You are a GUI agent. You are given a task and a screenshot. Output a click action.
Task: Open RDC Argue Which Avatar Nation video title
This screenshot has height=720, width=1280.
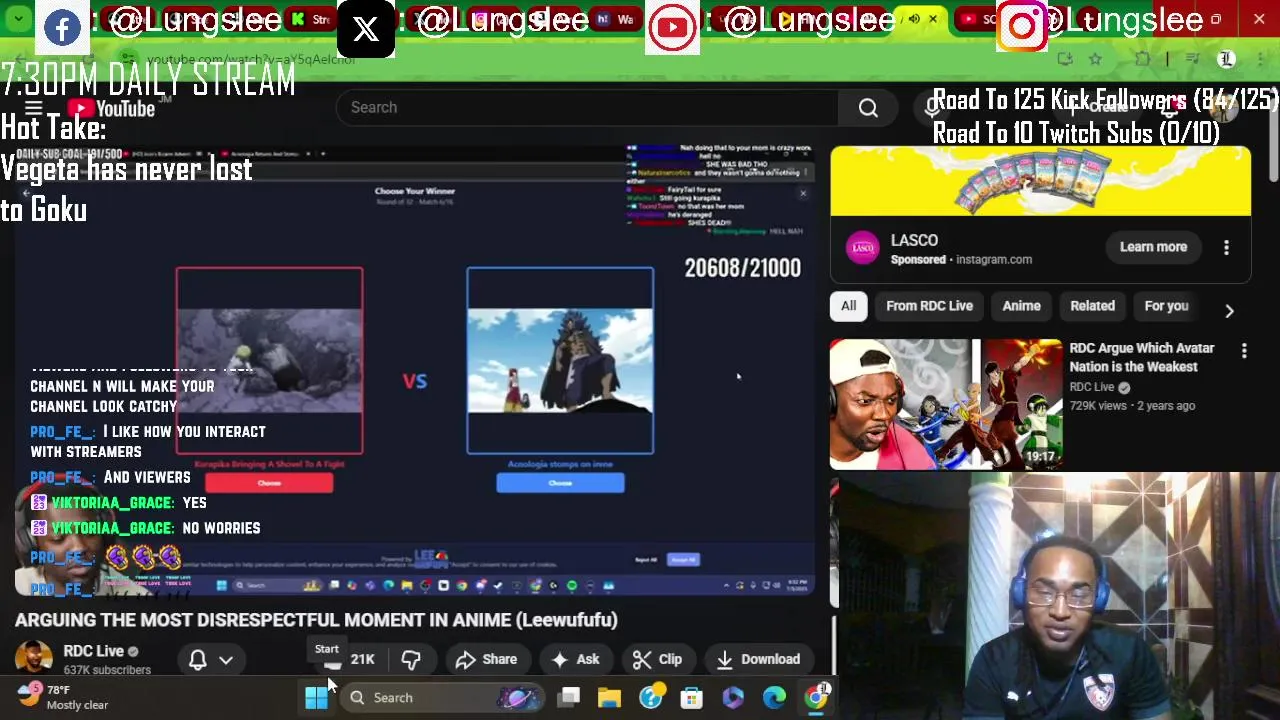point(1141,357)
